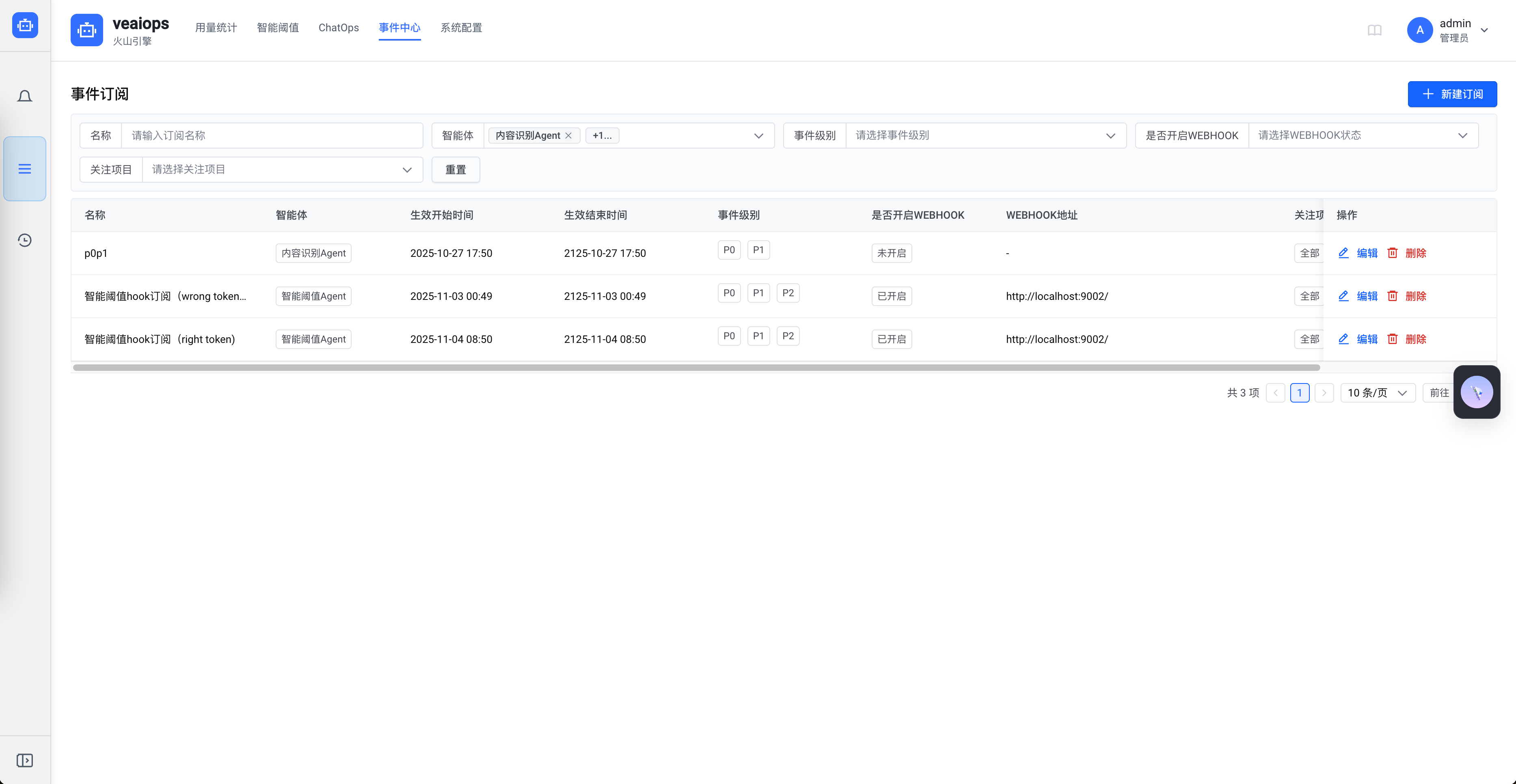Select the list menu icon in sidebar

pyautogui.click(x=25, y=169)
